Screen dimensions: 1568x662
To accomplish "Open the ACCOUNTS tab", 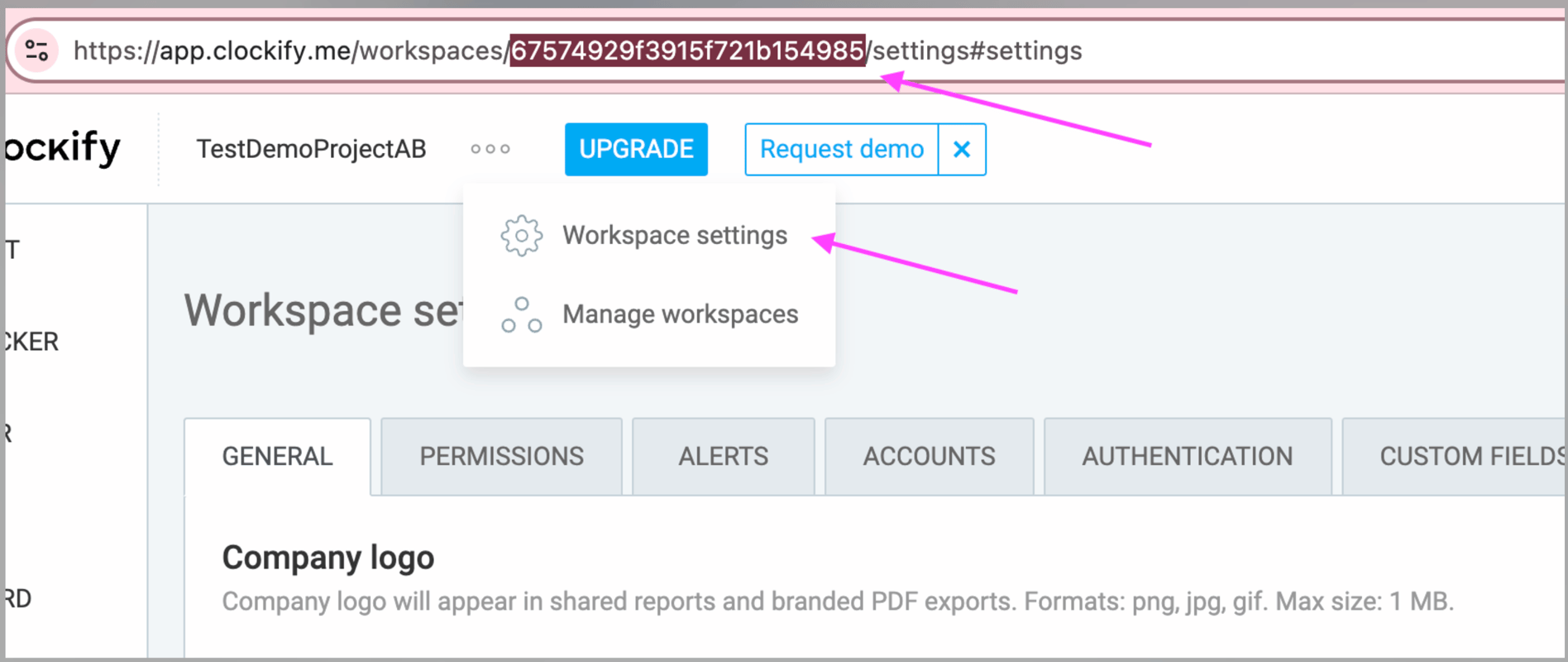I will click(930, 456).
